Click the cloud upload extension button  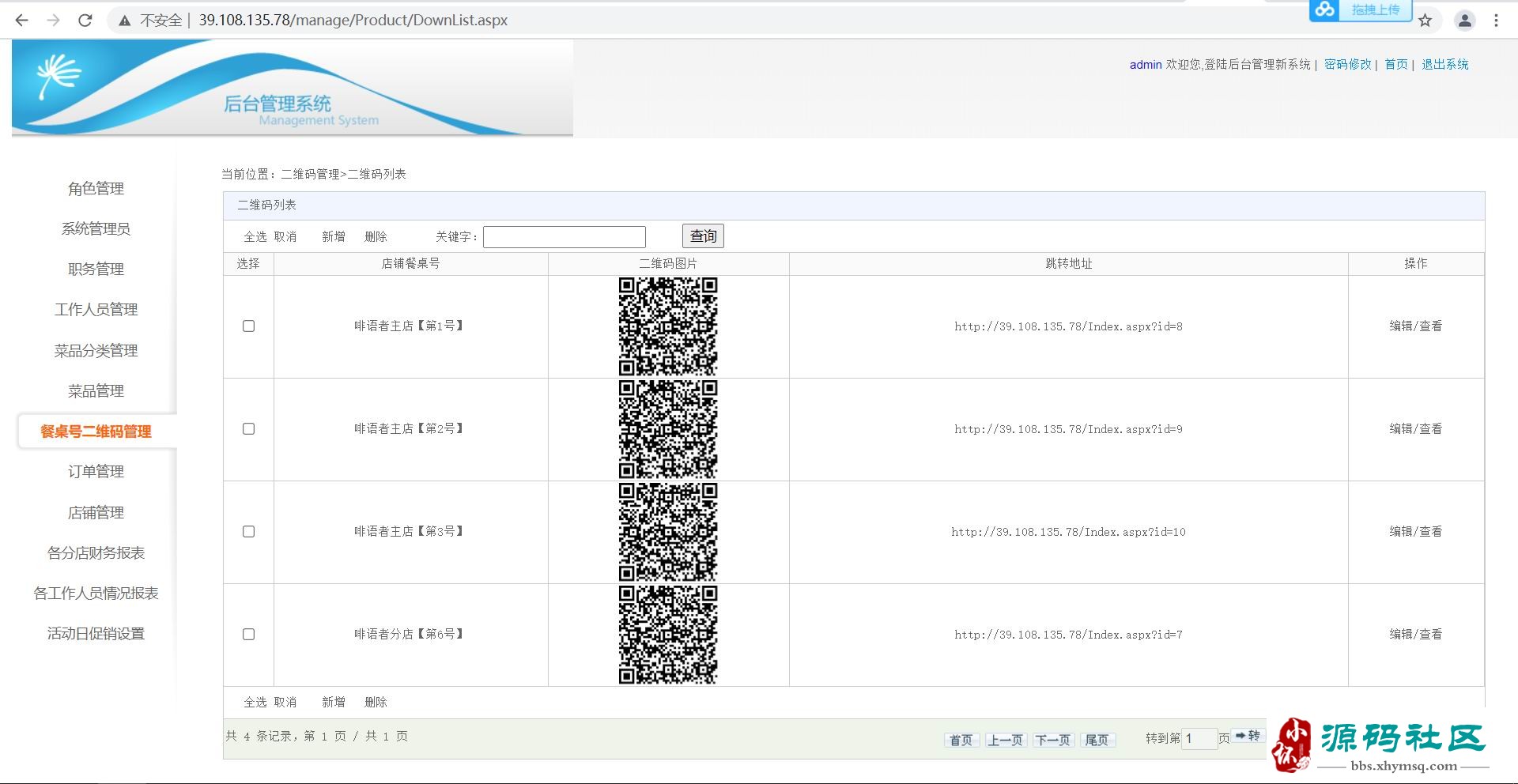point(1361,10)
